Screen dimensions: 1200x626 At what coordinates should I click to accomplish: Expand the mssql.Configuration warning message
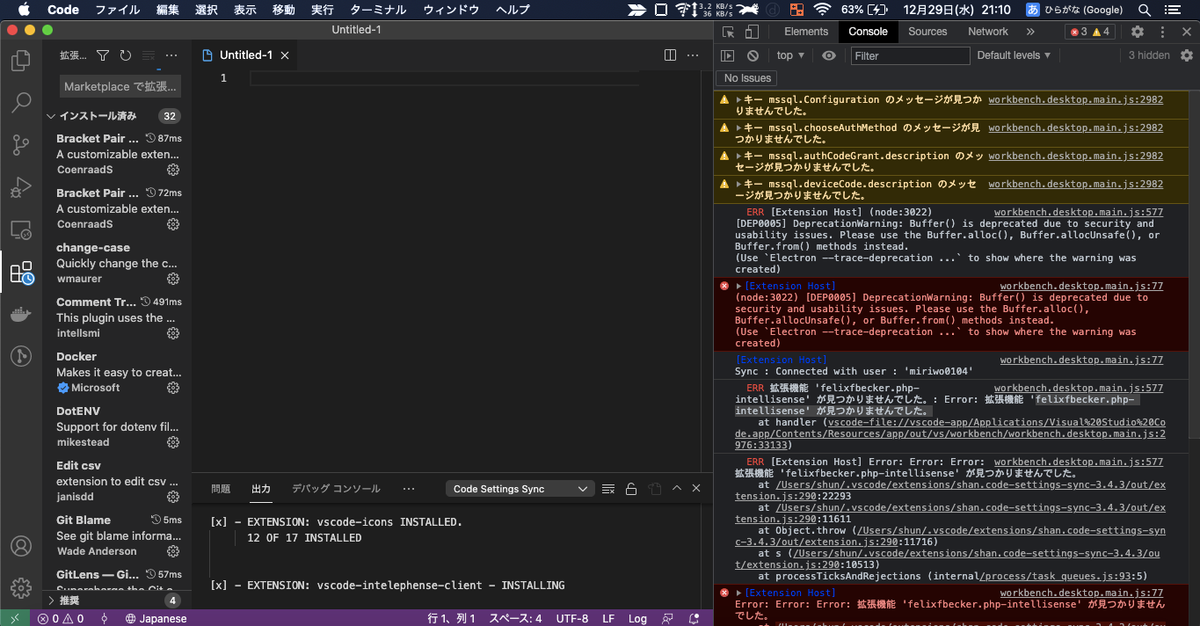tap(739, 100)
